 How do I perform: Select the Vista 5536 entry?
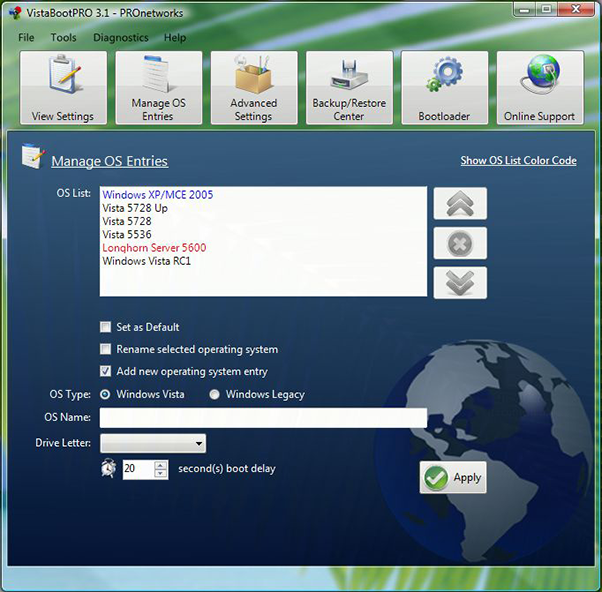[x=127, y=235]
